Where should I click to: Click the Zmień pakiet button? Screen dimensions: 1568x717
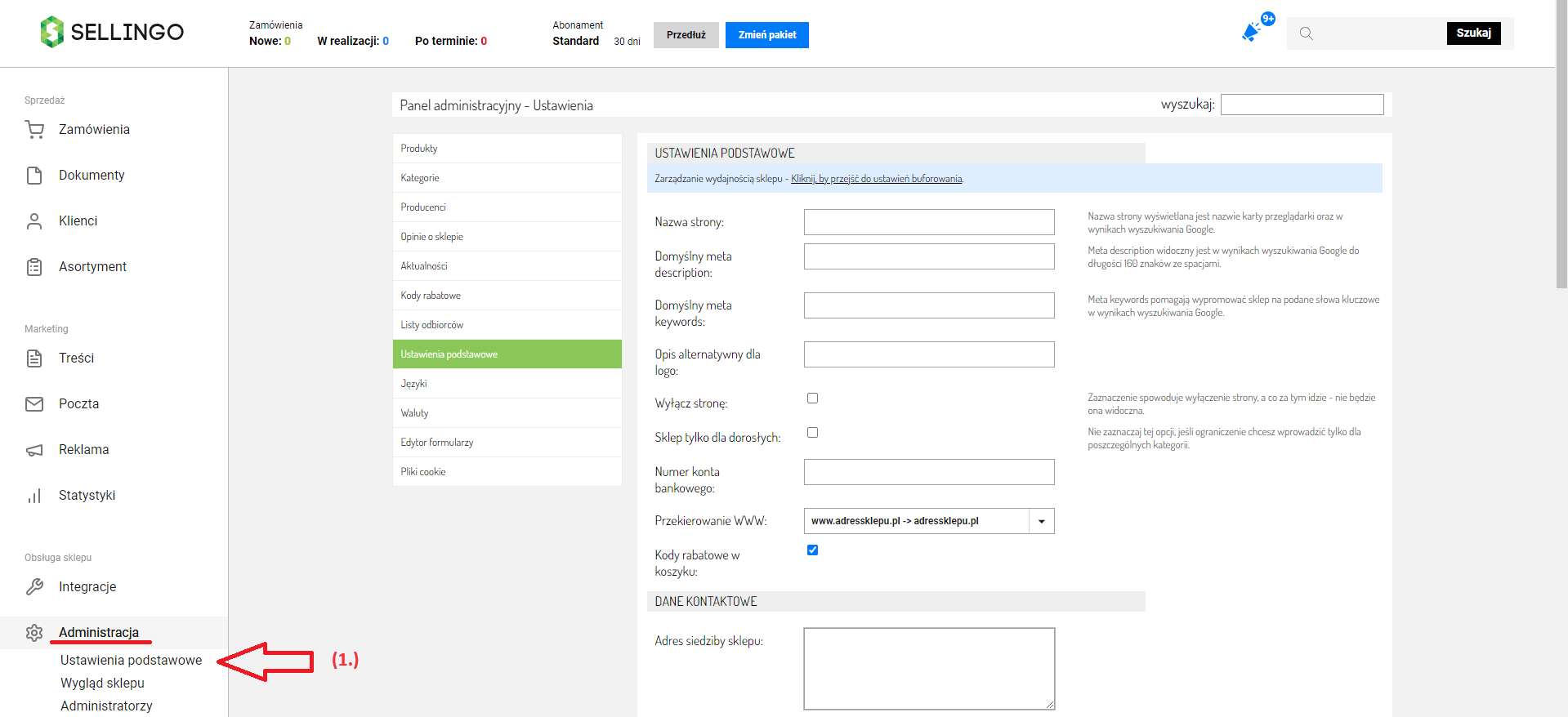(x=767, y=35)
